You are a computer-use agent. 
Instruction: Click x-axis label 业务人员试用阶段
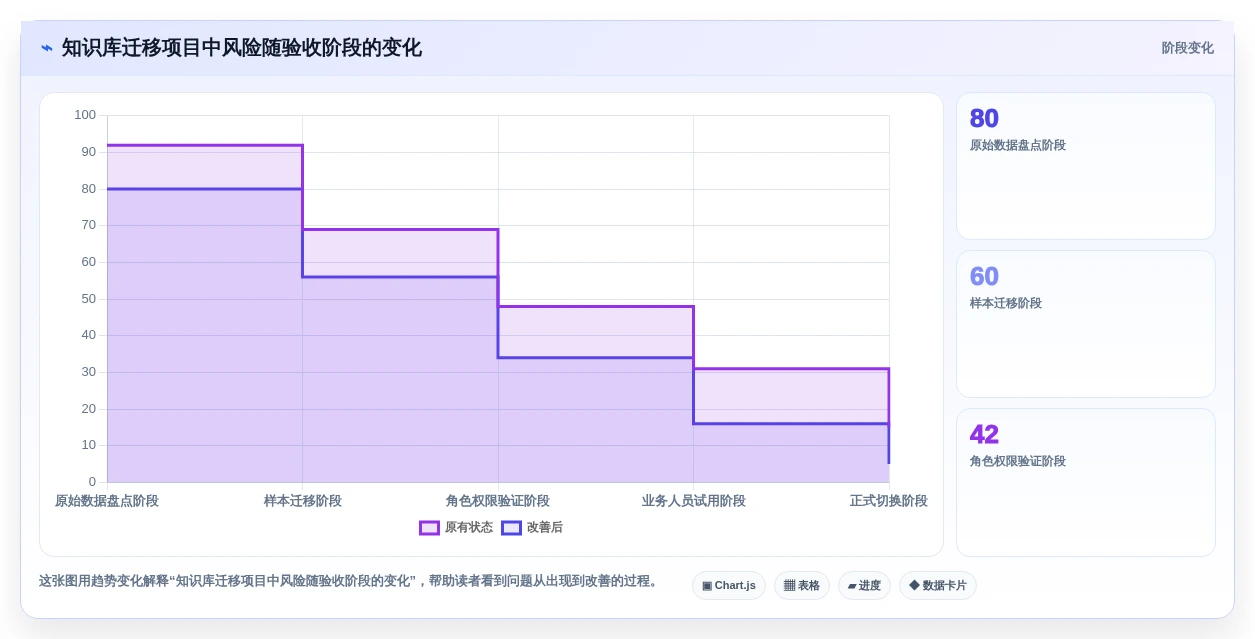coord(693,501)
